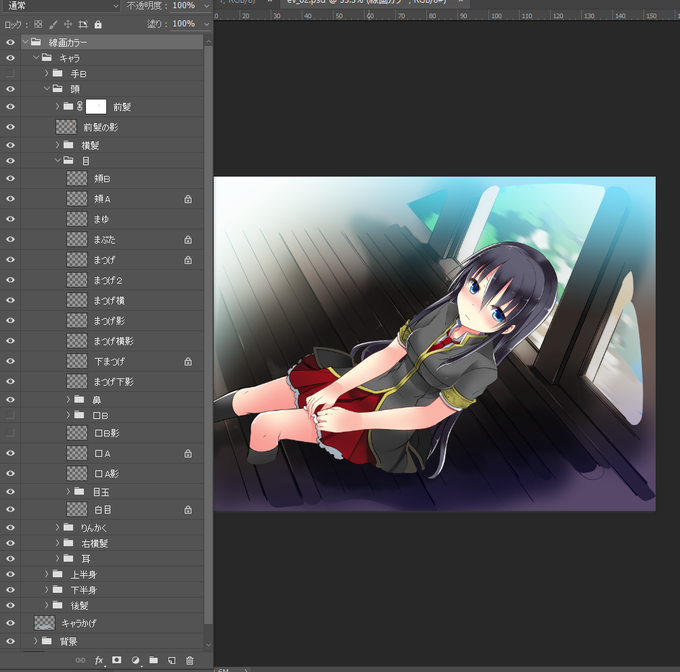The image size is (680, 672).
Task: Click the lock icon on まつげ layer
Action: click(188, 260)
